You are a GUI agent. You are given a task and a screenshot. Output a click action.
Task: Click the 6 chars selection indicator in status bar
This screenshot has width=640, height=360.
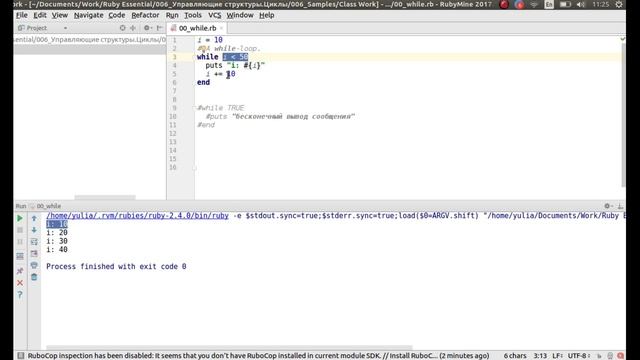(515, 356)
